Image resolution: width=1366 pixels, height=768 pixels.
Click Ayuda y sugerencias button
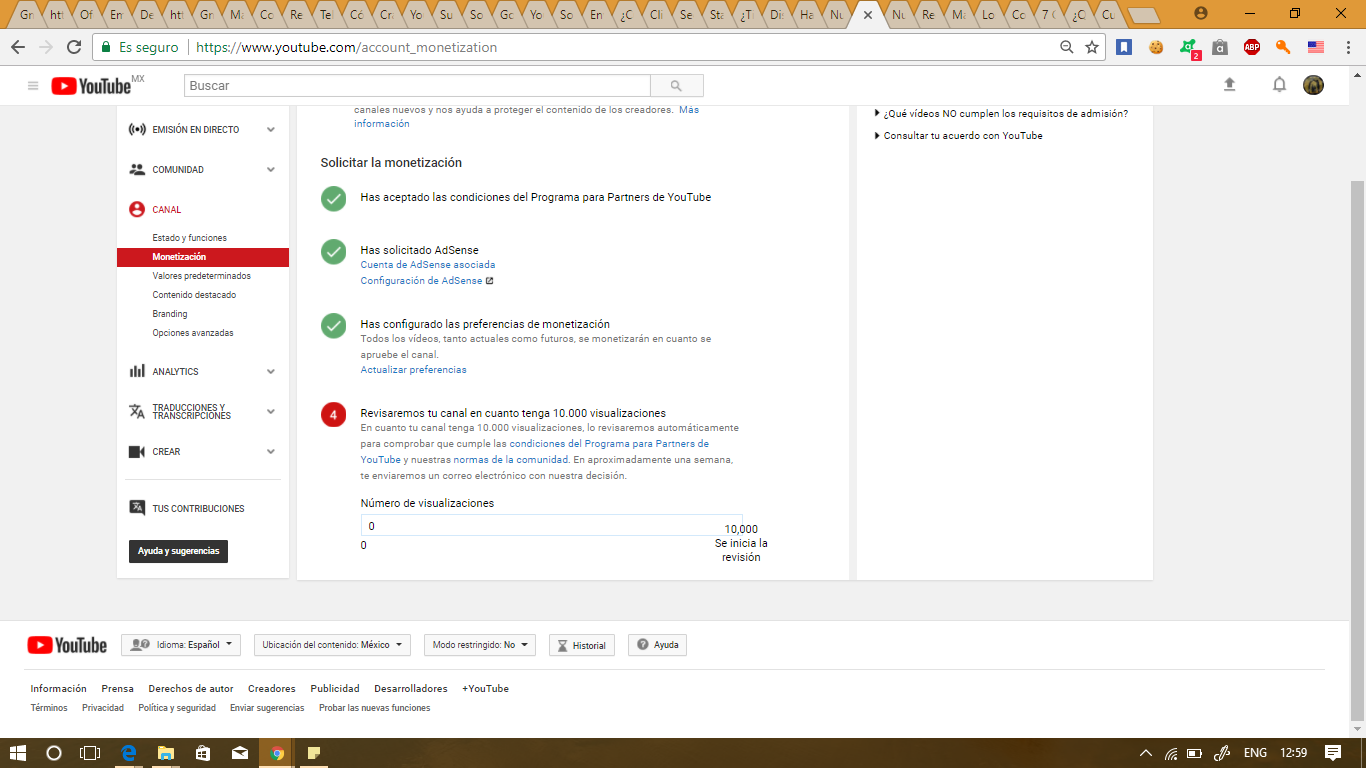(x=178, y=551)
